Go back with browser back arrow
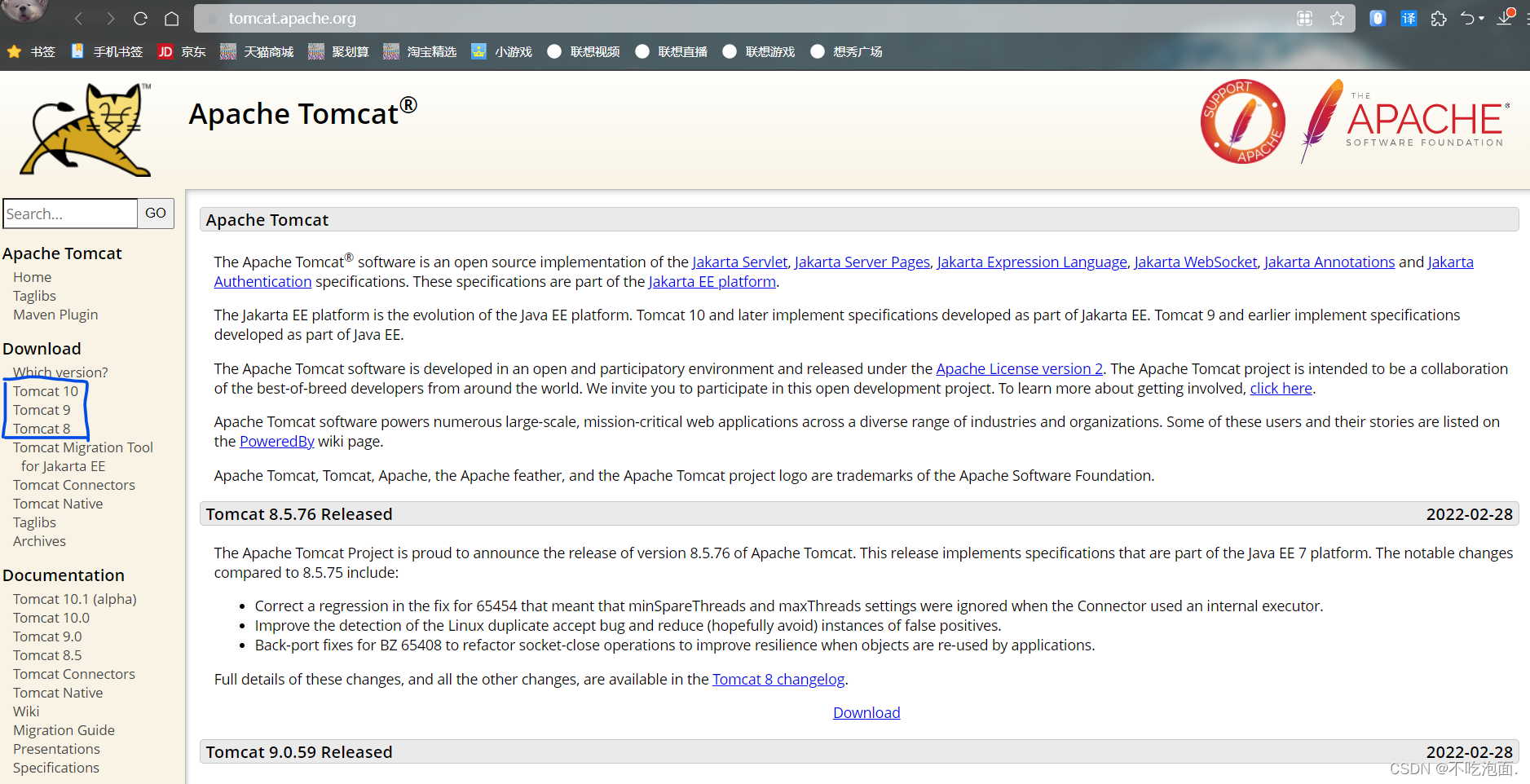 [x=79, y=18]
